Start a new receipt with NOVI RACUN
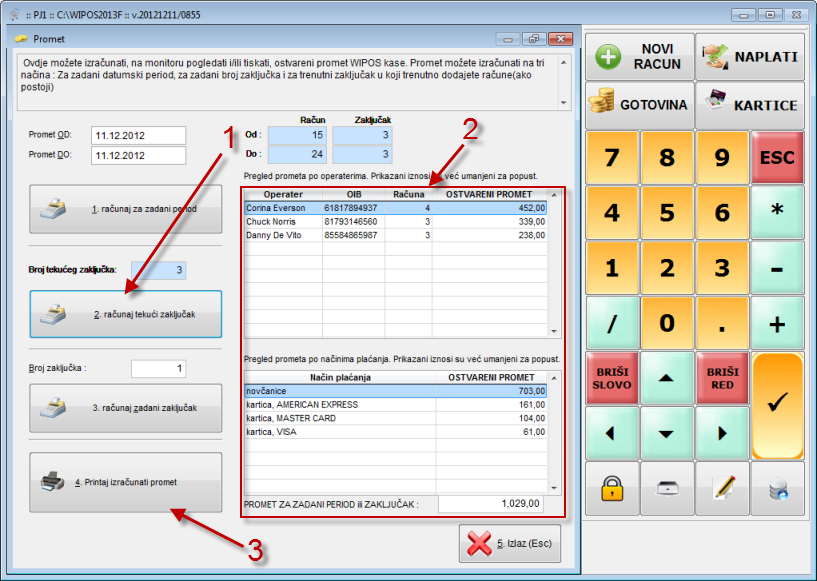Image resolution: width=817 pixels, height=581 pixels. tap(640, 56)
